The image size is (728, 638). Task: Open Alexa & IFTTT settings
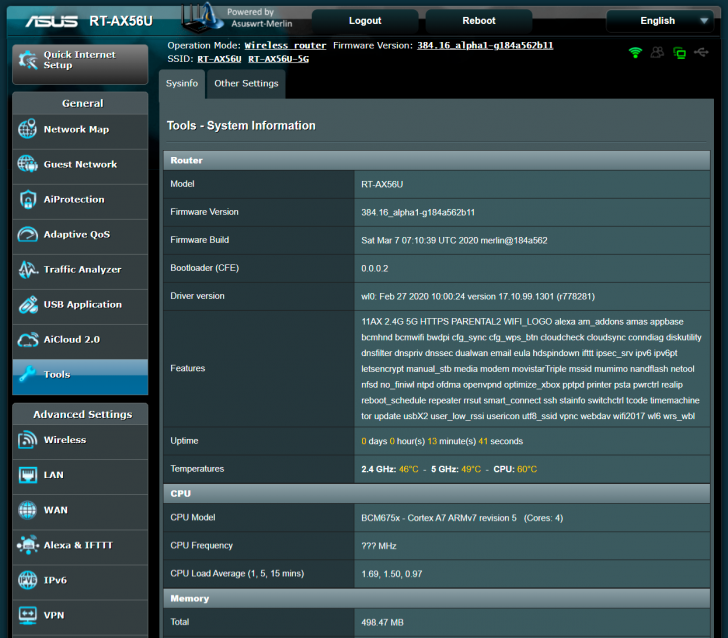click(80, 548)
